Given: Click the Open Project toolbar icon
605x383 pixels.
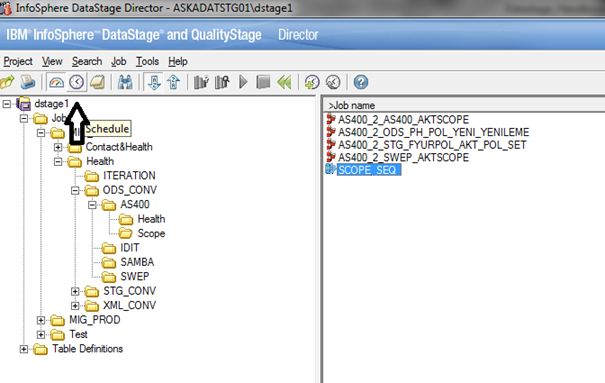Looking at the screenshot, I should pos(7,82).
